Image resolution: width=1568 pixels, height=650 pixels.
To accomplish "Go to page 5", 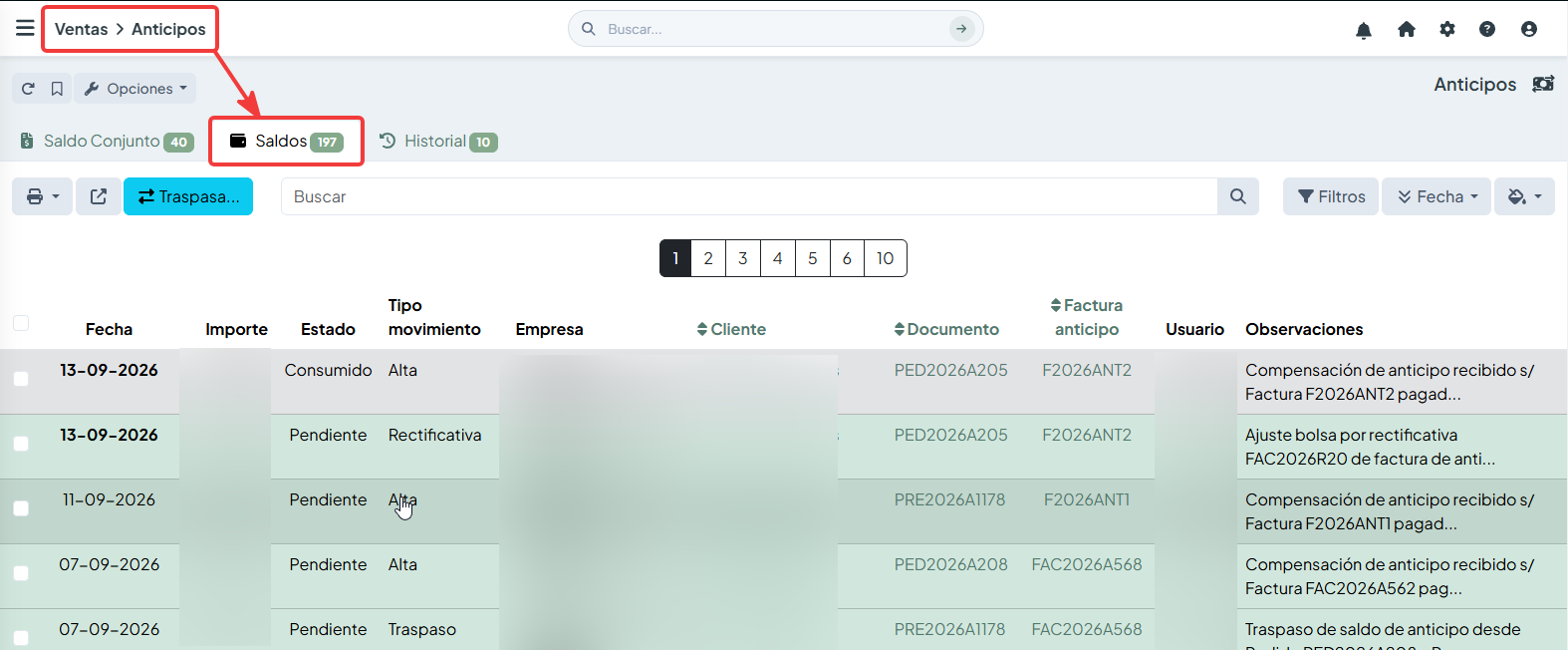I will pos(813,258).
